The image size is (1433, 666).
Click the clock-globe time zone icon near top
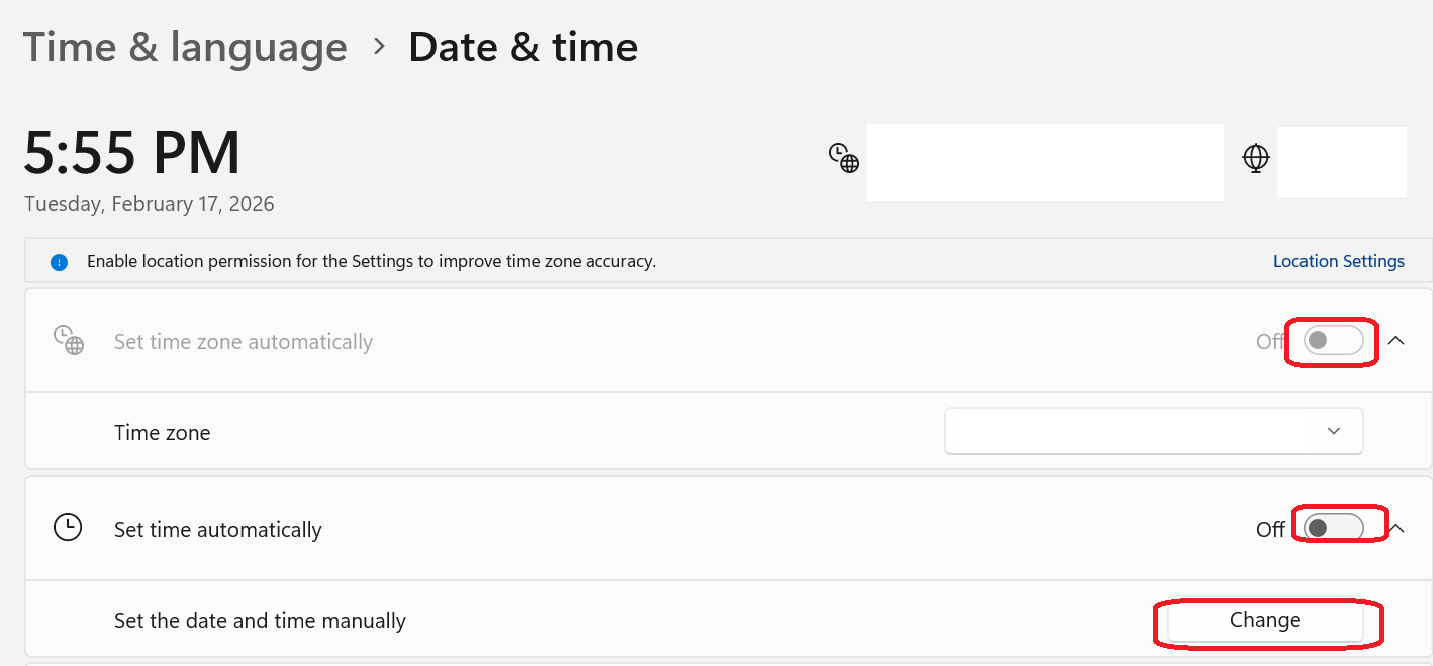(843, 158)
